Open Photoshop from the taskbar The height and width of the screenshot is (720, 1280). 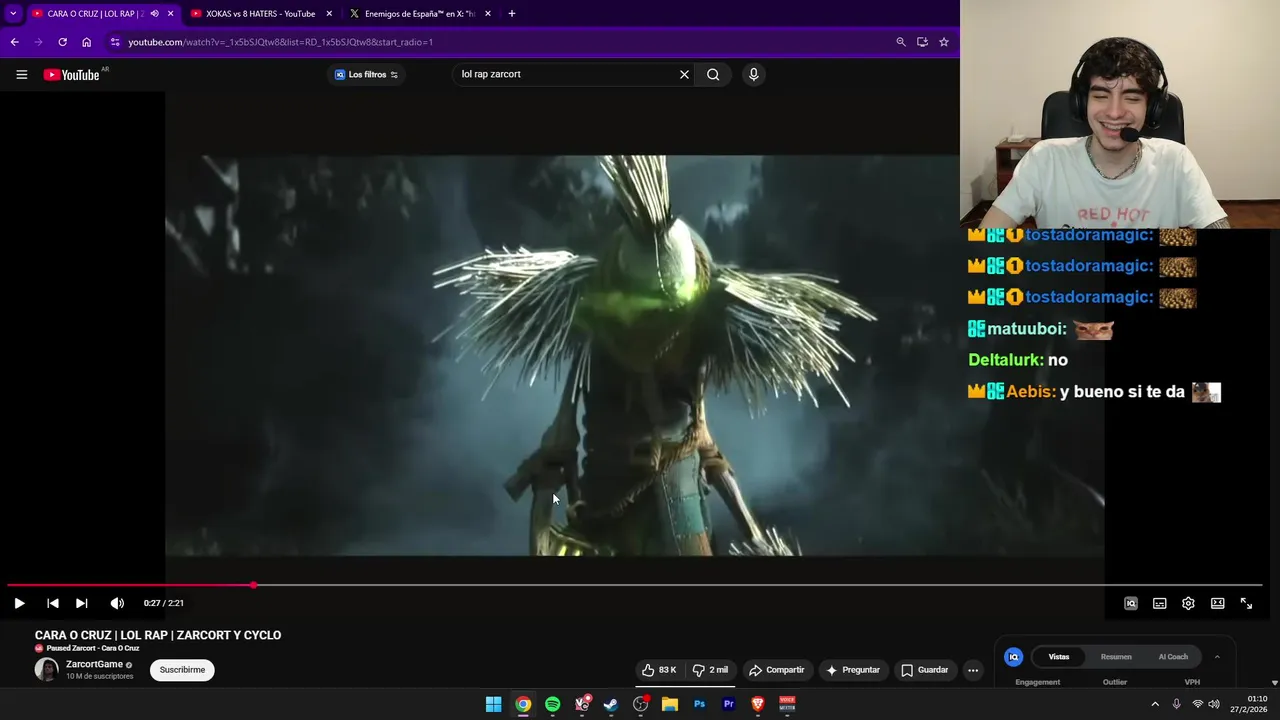699,704
